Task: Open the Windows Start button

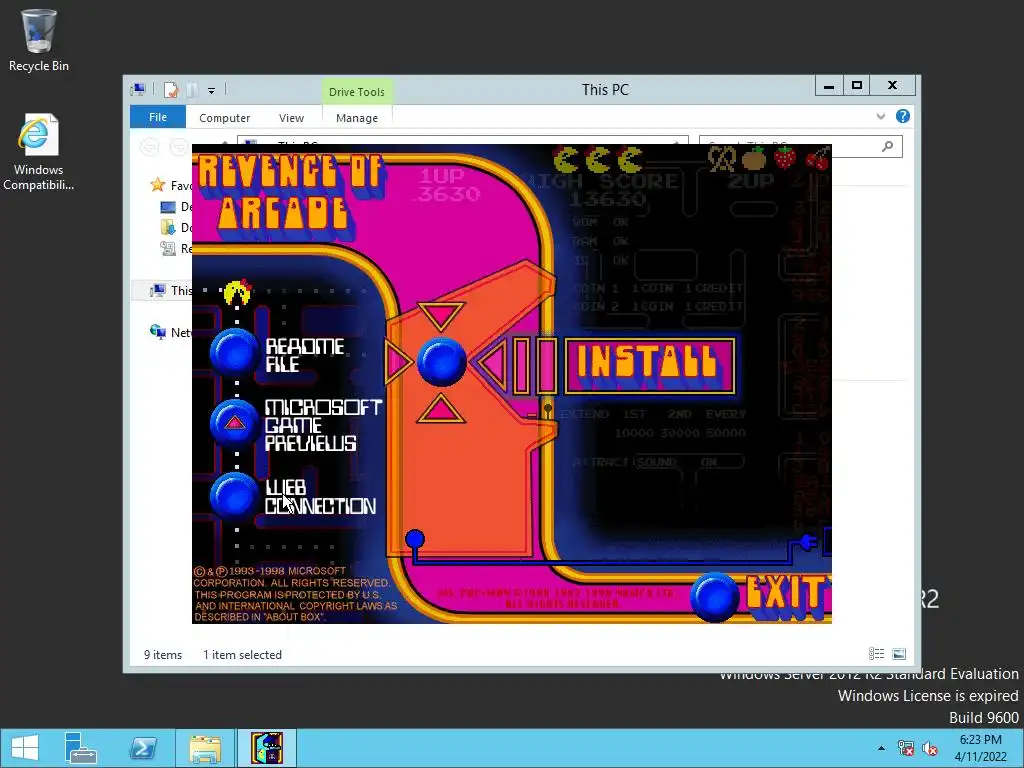Action: [25, 748]
